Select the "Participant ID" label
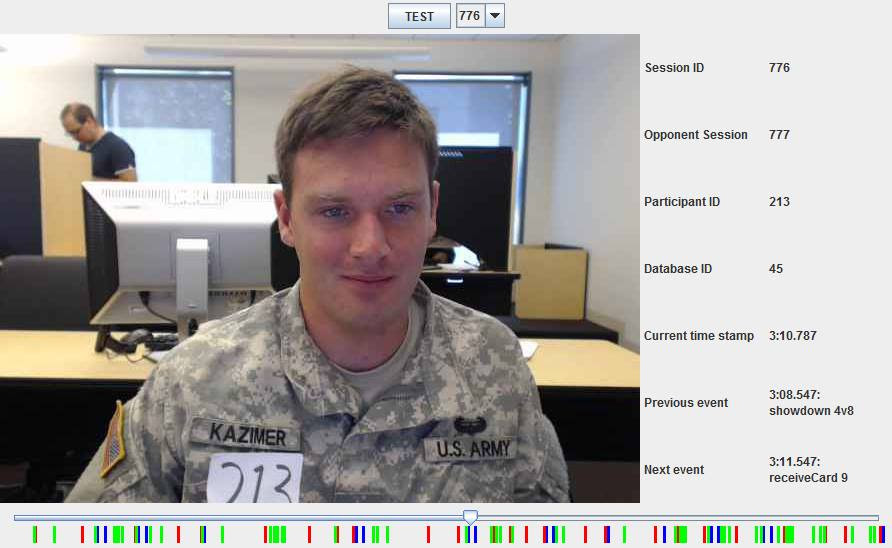 pos(682,202)
